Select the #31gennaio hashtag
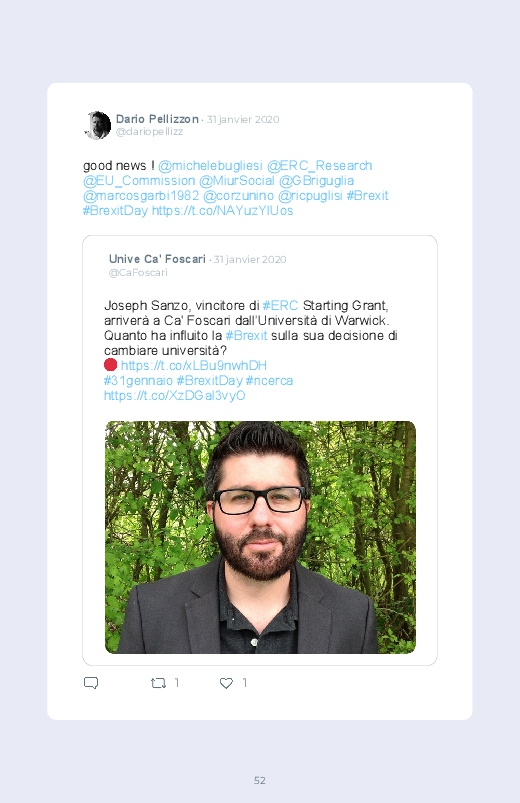Screen dimensions: 520x803 [x=138, y=381]
